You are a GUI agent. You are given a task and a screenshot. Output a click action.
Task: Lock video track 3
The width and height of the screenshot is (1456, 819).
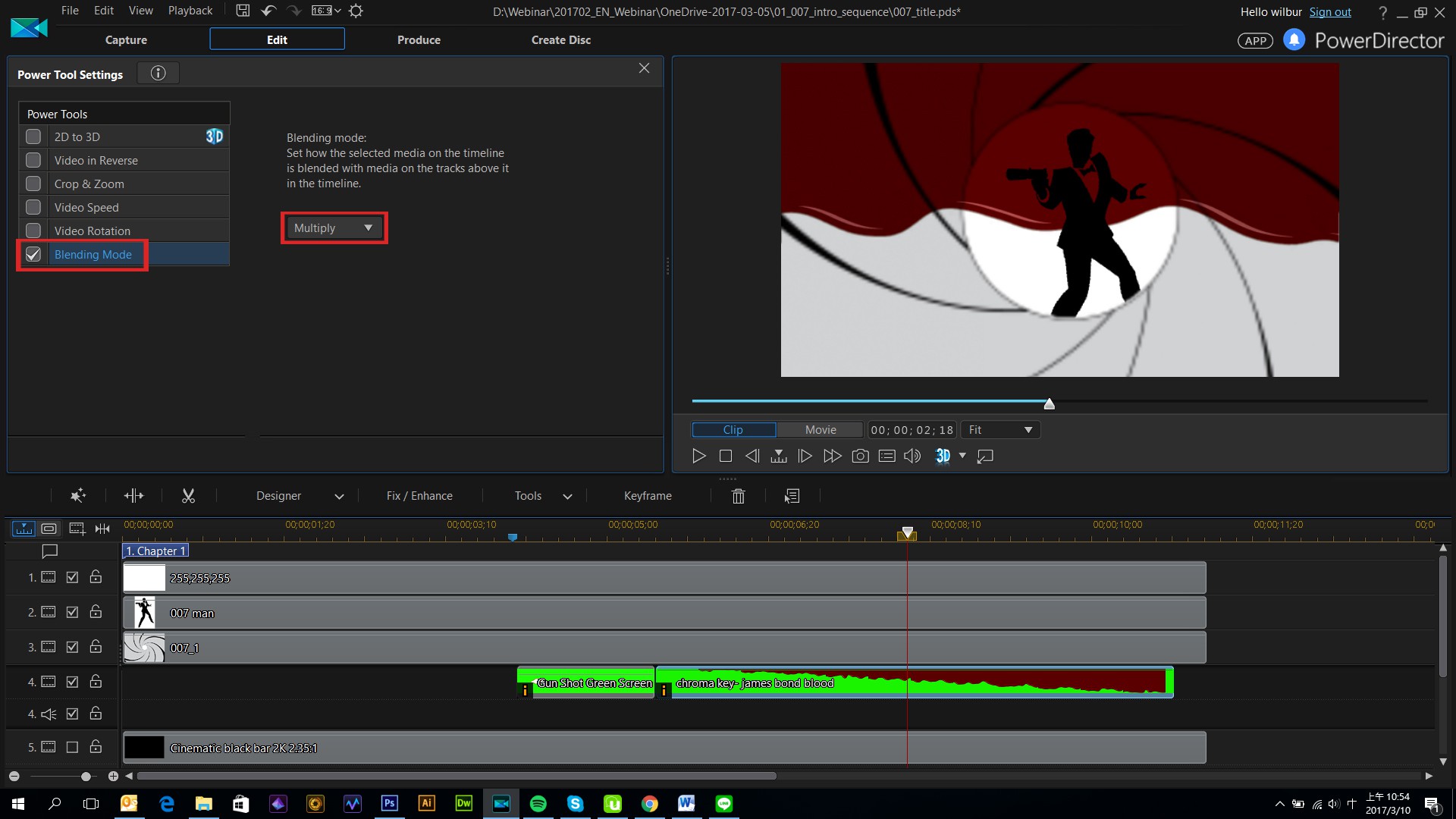click(96, 646)
